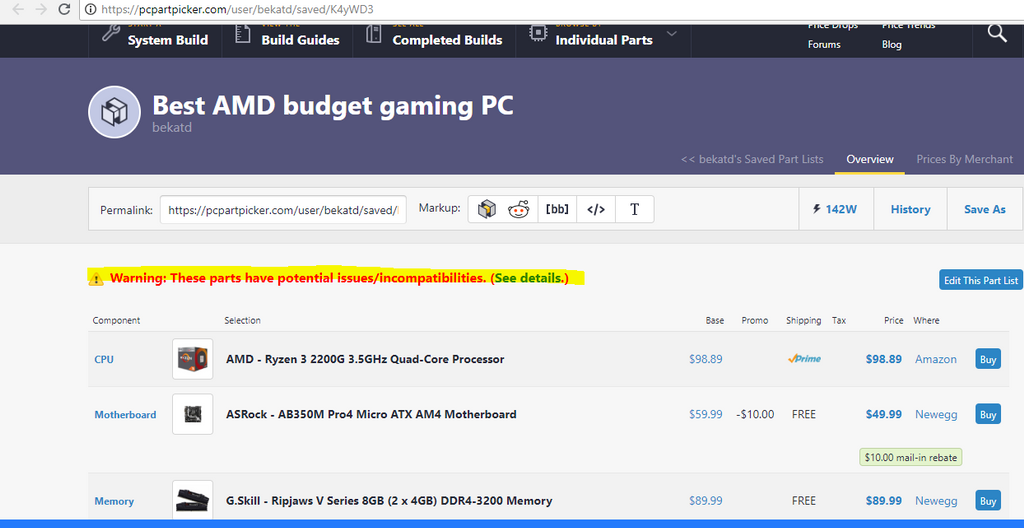Viewport: 1024px width, 528px height.
Task: Open the Individual Parts menu
Action: 603,40
